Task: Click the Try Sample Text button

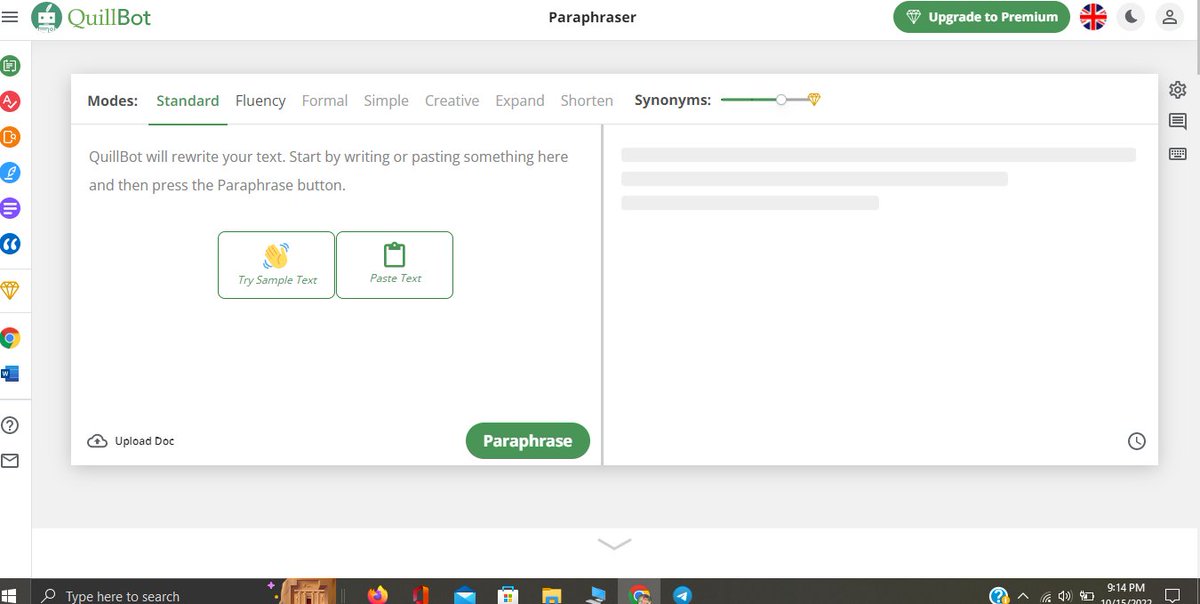Action: coord(277,265)
